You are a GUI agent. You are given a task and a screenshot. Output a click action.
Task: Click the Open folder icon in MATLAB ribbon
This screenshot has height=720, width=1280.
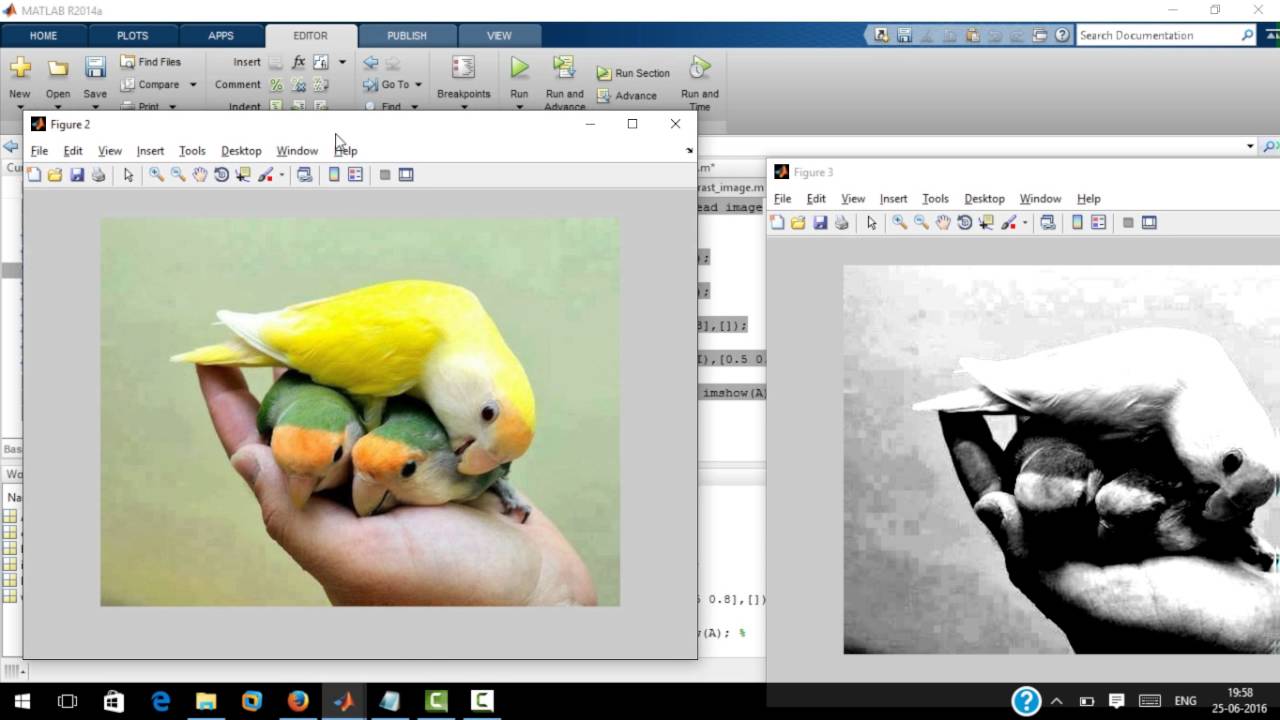pyautogui.click(x=58, y=68)
